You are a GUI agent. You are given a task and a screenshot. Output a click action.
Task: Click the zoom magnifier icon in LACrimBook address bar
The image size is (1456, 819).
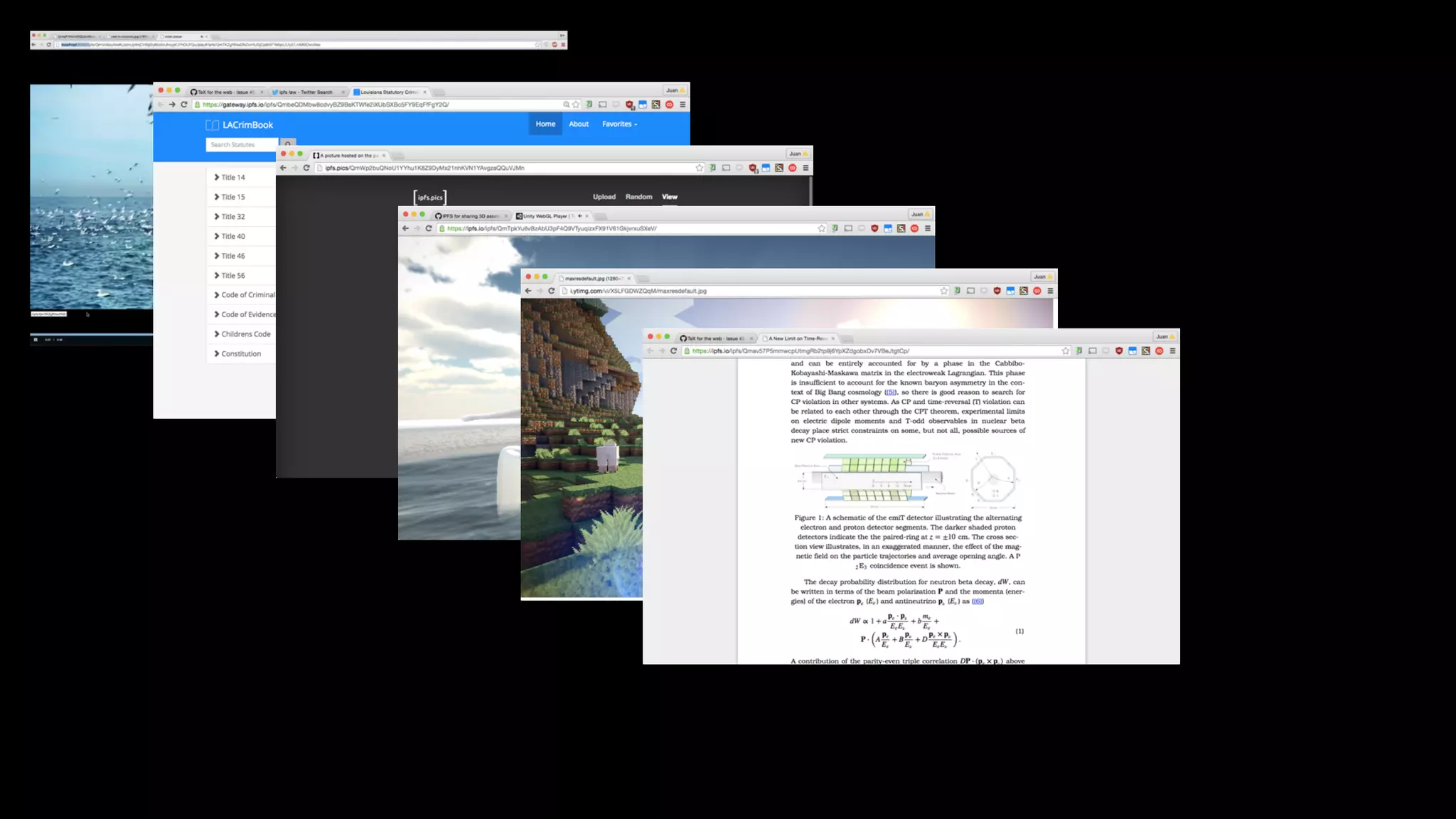566,105
